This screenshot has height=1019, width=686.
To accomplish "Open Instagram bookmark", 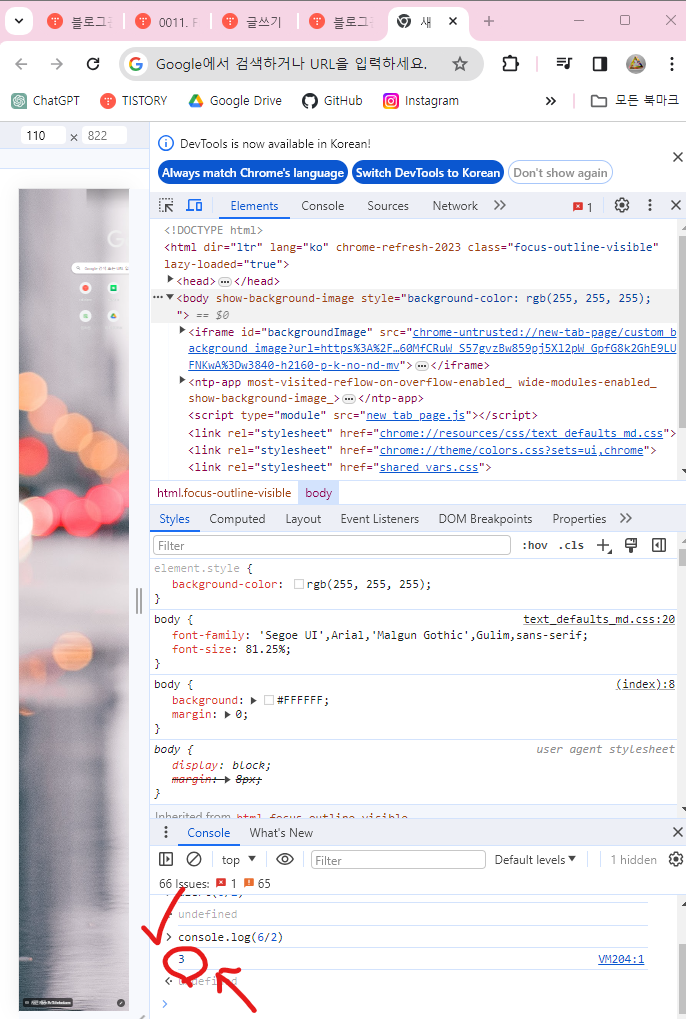I will 421,101.
